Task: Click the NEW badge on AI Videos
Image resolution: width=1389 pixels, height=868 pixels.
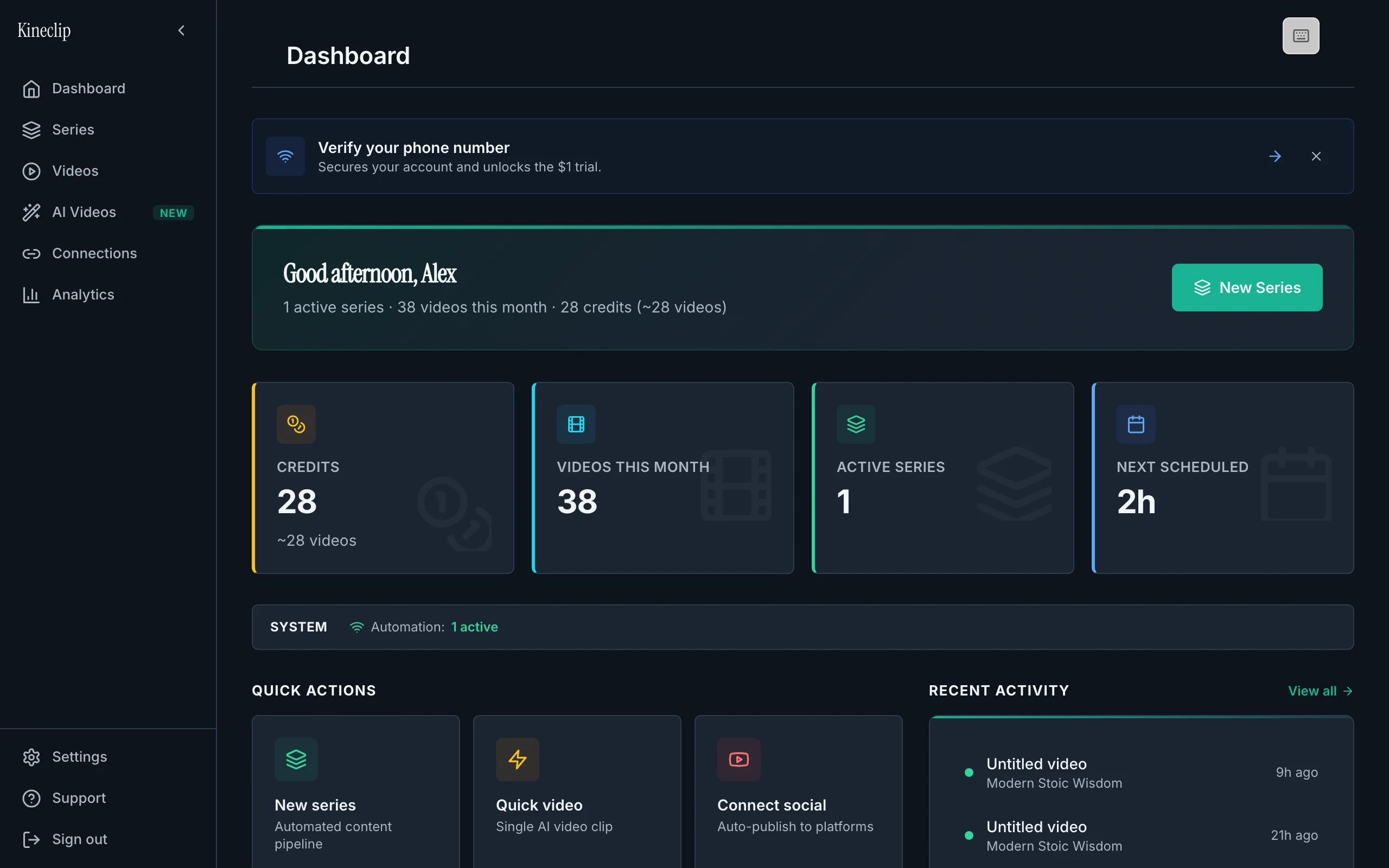Action: 173,213
